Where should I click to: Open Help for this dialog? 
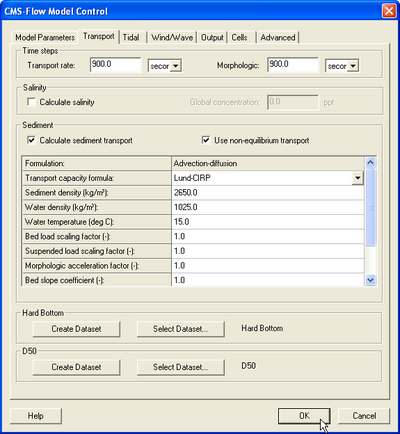pos(36,416)
